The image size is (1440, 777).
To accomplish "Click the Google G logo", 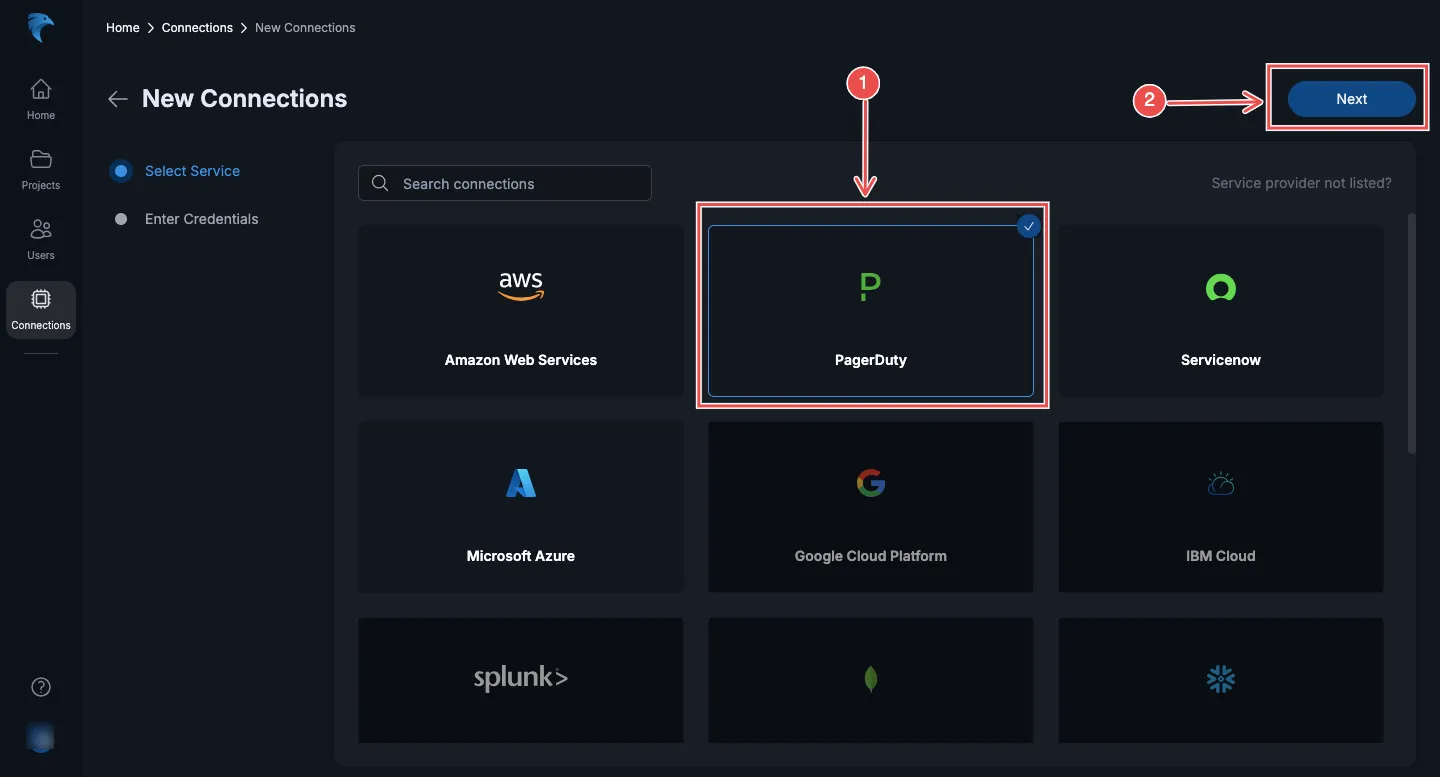I will 871,484.
